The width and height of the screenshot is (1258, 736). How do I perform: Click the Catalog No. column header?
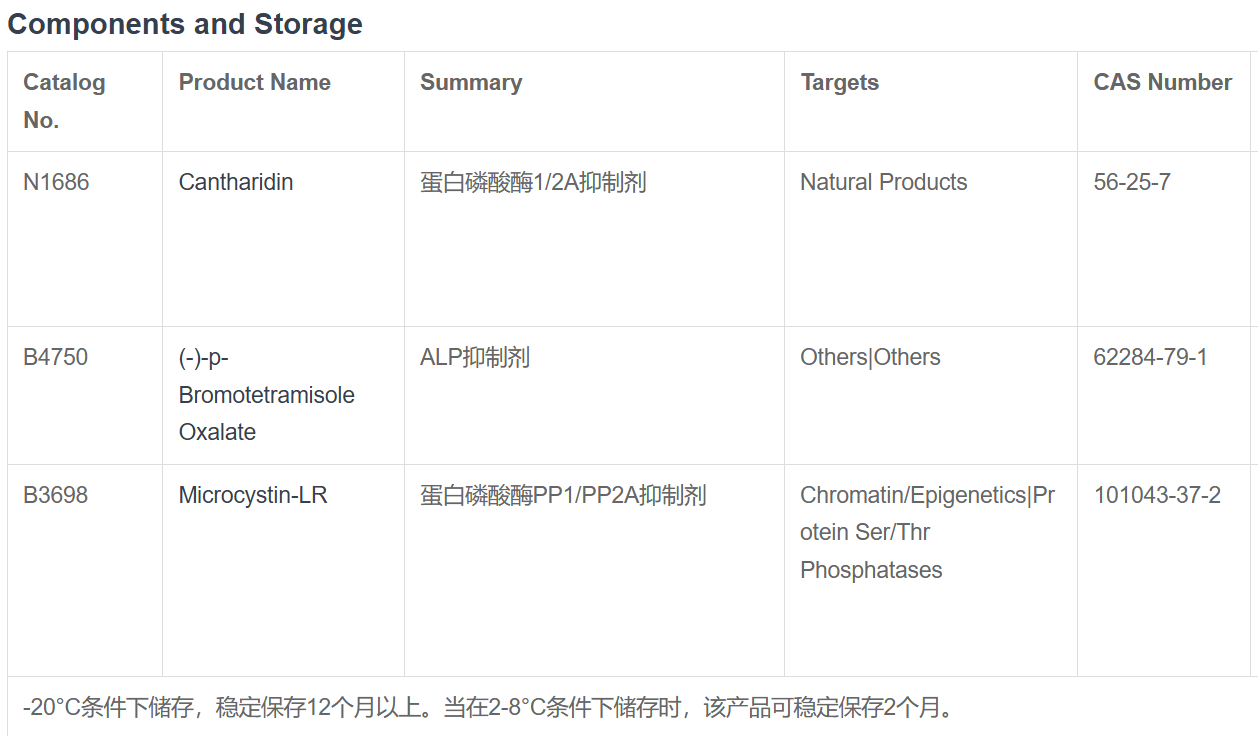click(x=64, y=101)
